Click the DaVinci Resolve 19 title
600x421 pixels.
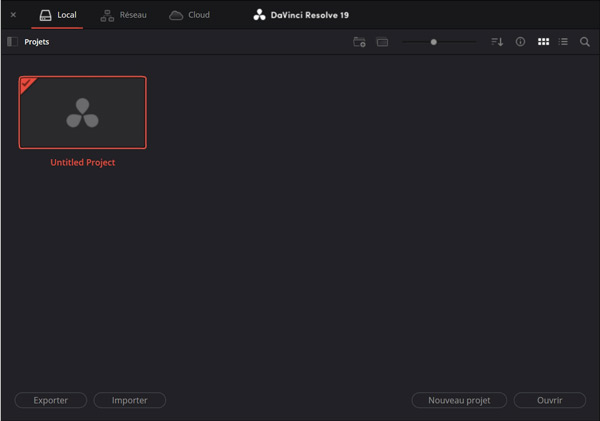[x=301, y=15]
